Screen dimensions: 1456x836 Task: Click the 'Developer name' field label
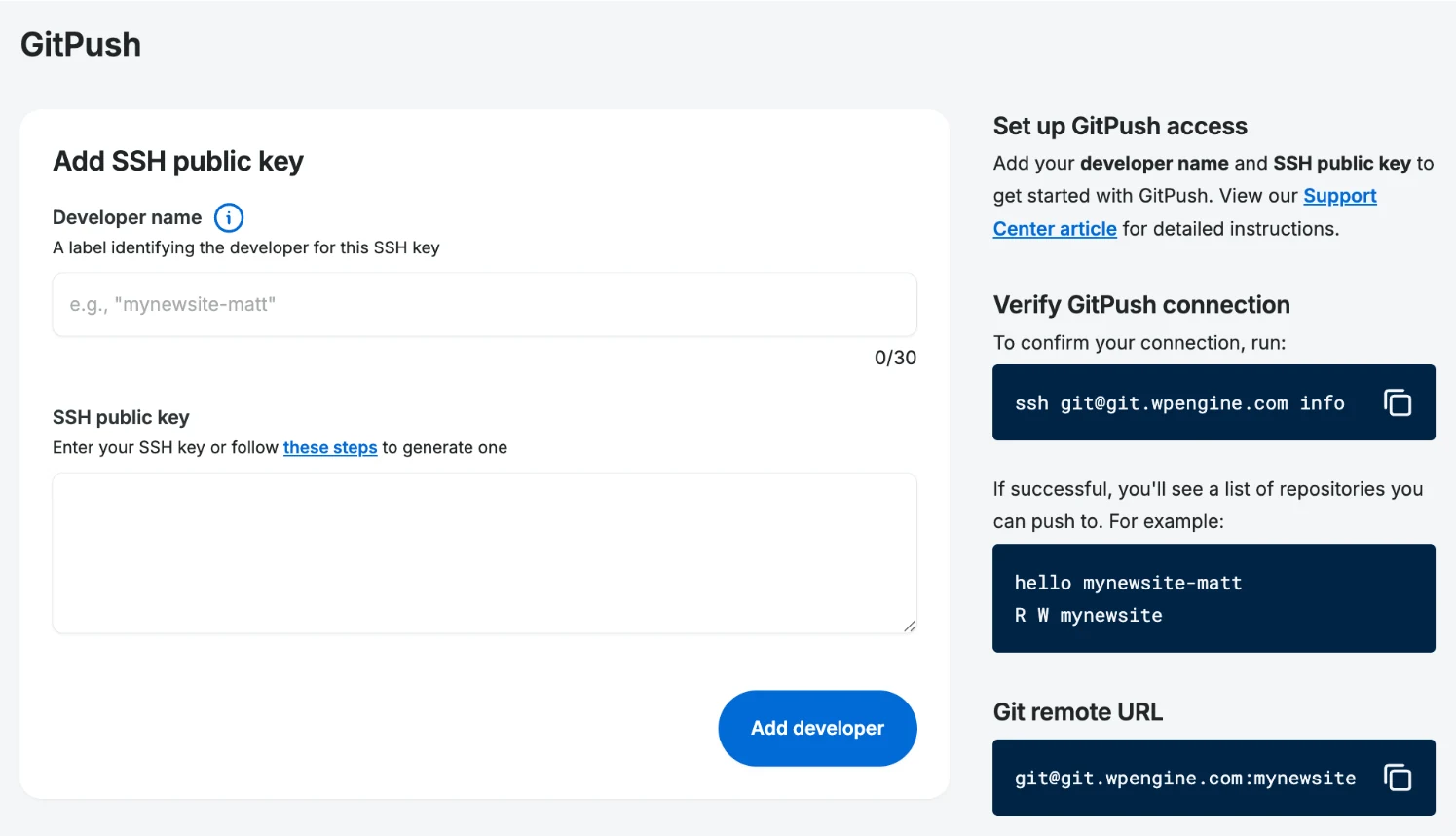[x=127, y=217]
